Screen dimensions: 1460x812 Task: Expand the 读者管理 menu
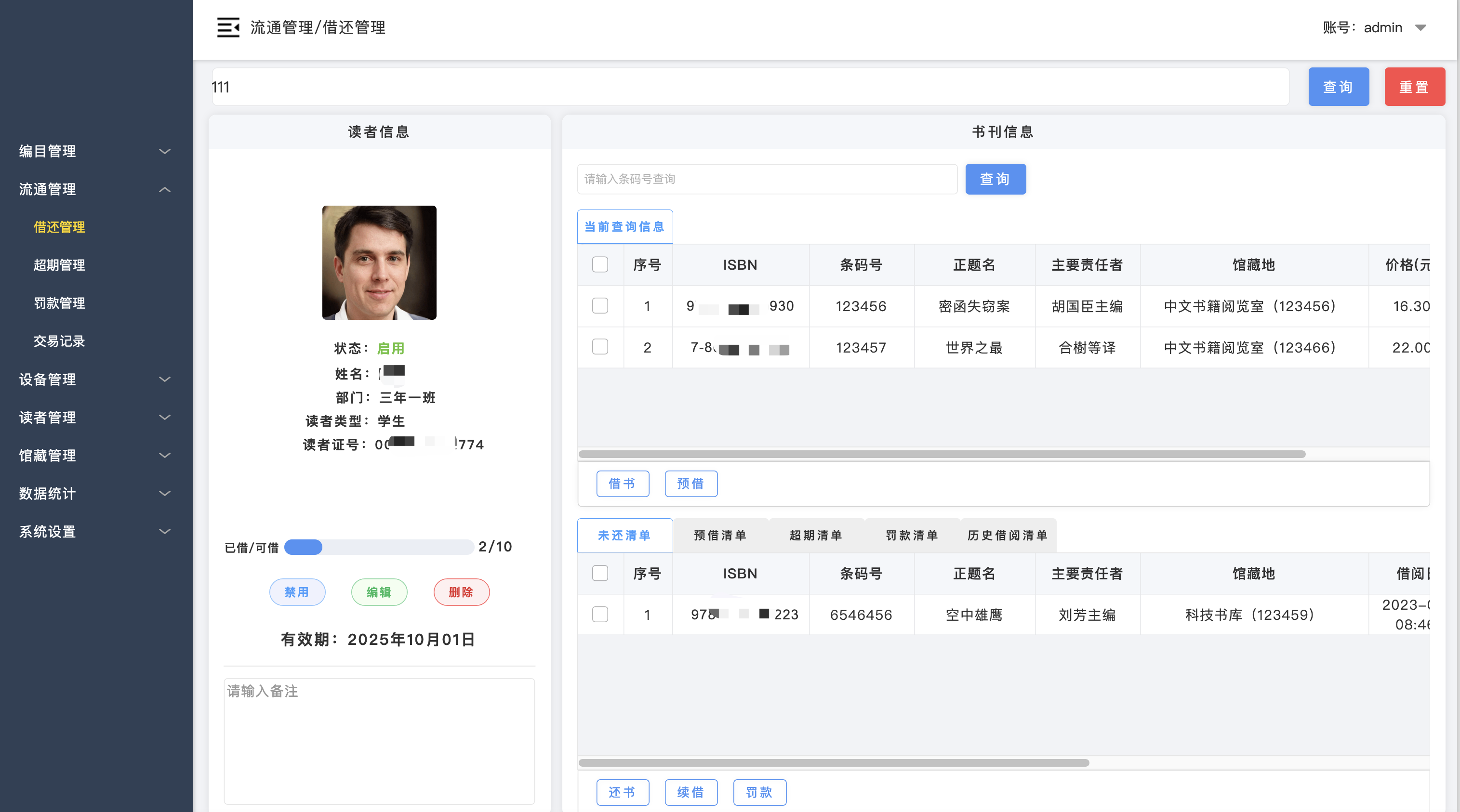point(95,417)
